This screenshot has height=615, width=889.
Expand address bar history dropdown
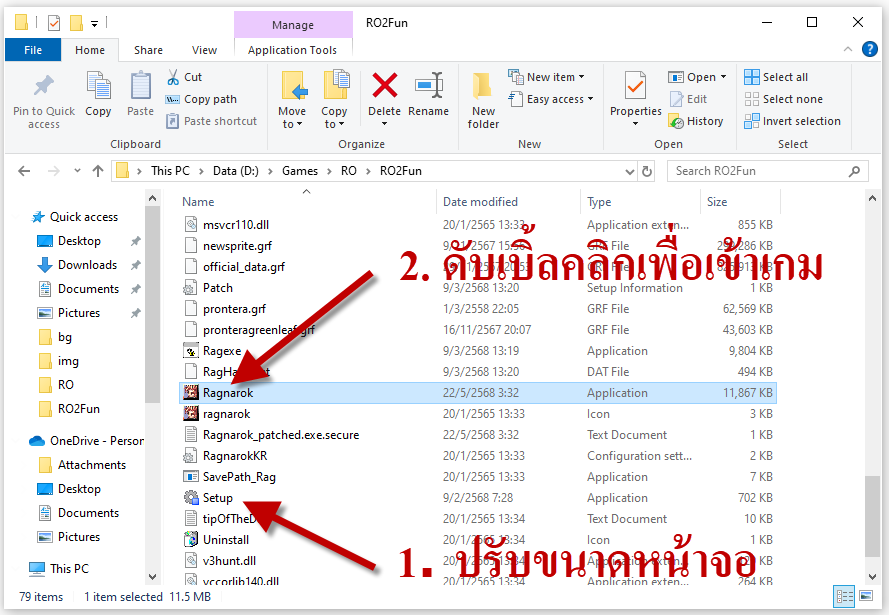(629, 171)
